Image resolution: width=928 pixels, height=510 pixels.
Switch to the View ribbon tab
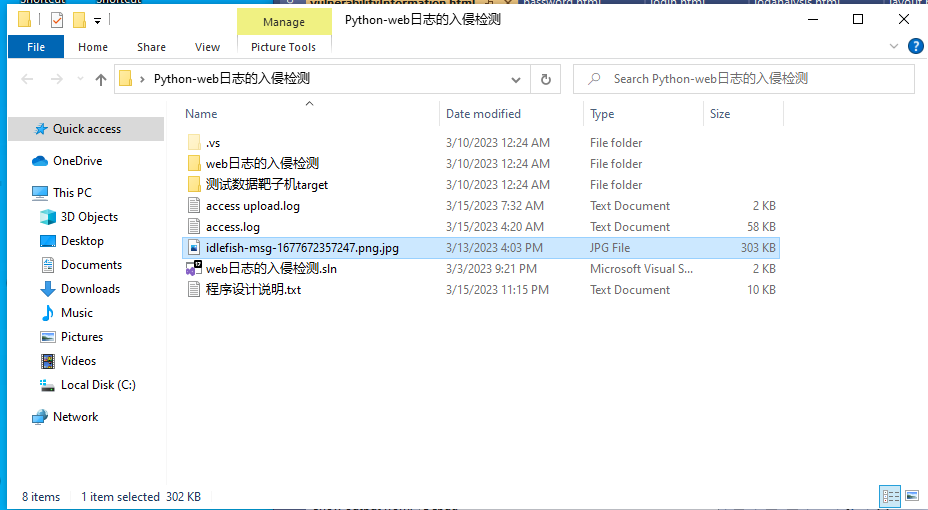coord(207,47)
